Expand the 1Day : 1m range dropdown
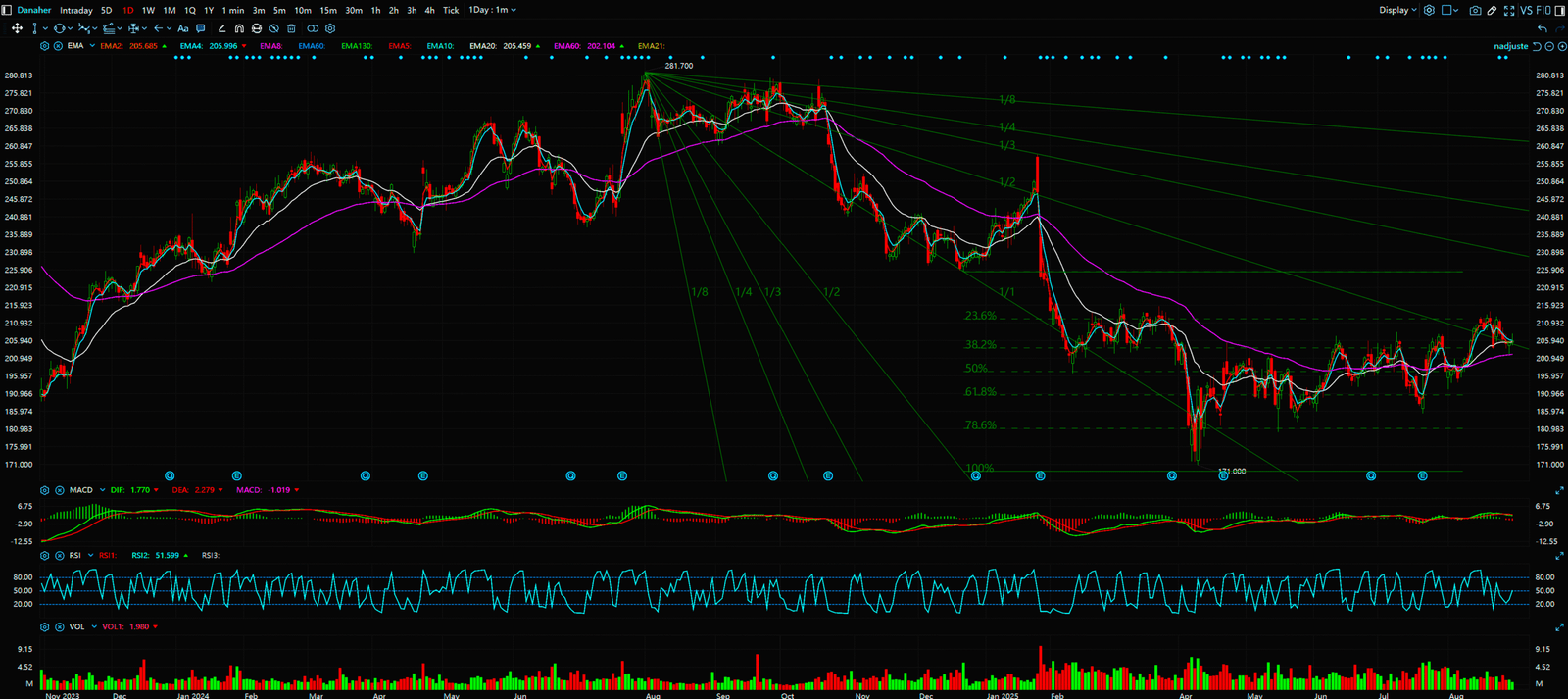This screenshot has width=1568, height=699. [492, 10]
